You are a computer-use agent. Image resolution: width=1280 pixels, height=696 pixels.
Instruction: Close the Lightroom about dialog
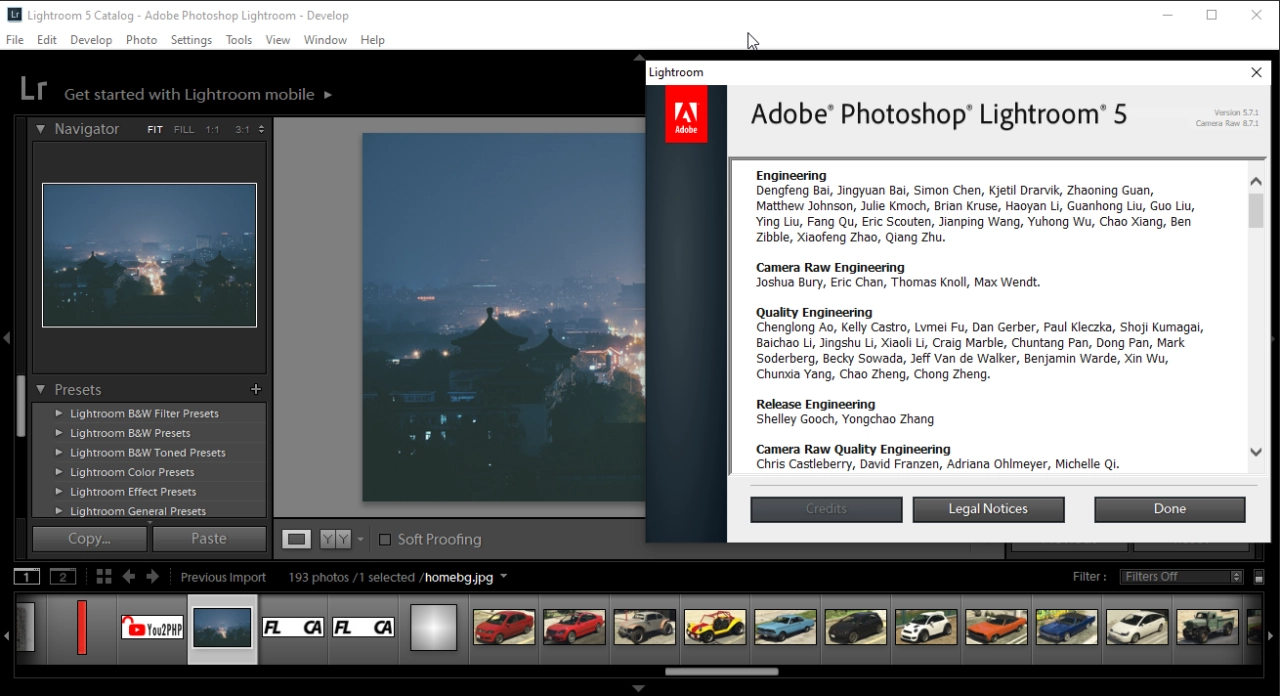tap(1257, 72)
